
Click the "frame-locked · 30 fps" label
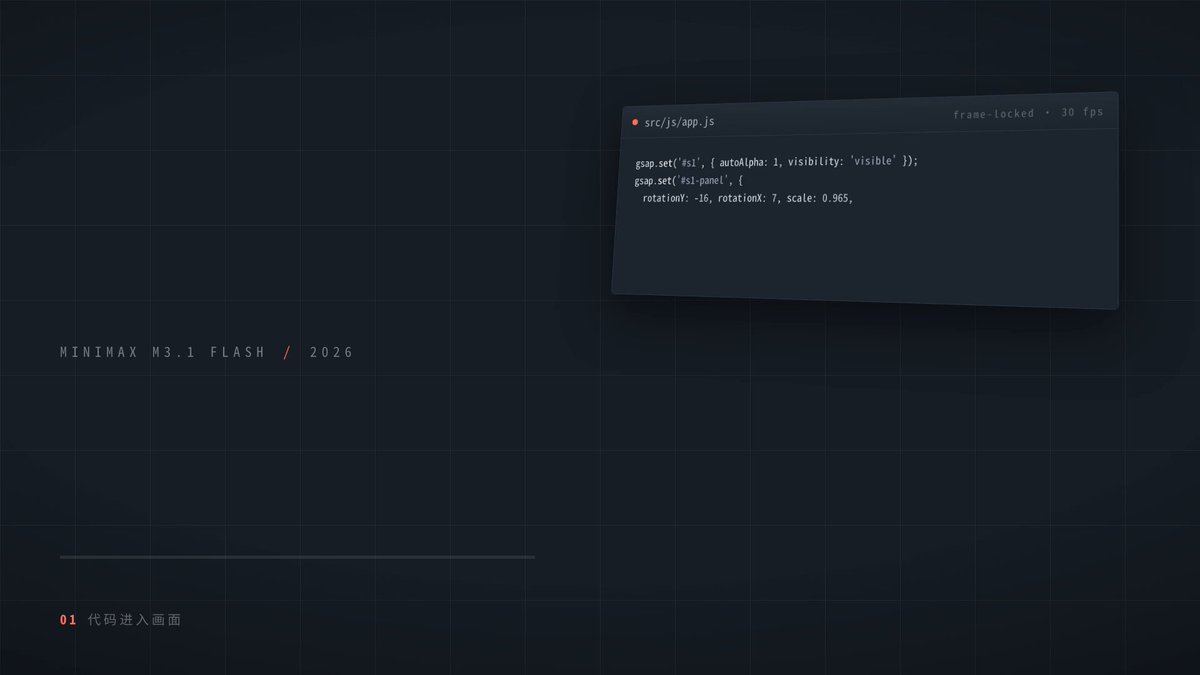[x=1028, y=113]
